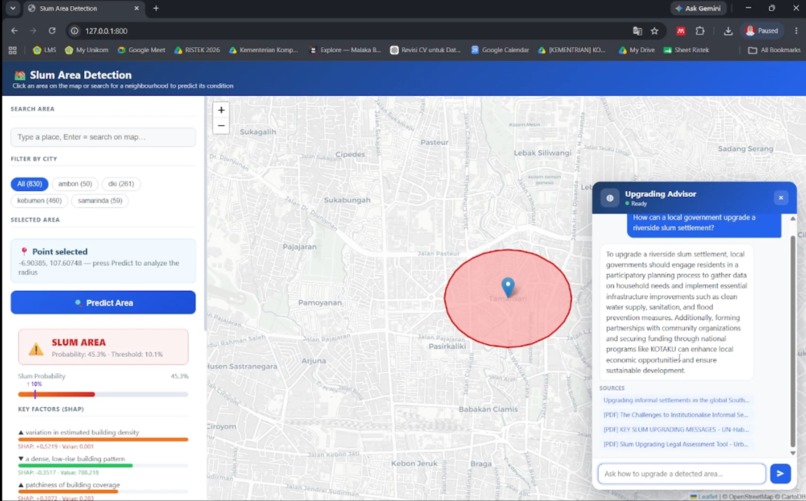Viewport: 806px width, 501px height.
Task: Click the Slum Area Detection logo icon
Action: tap(20, 76)
